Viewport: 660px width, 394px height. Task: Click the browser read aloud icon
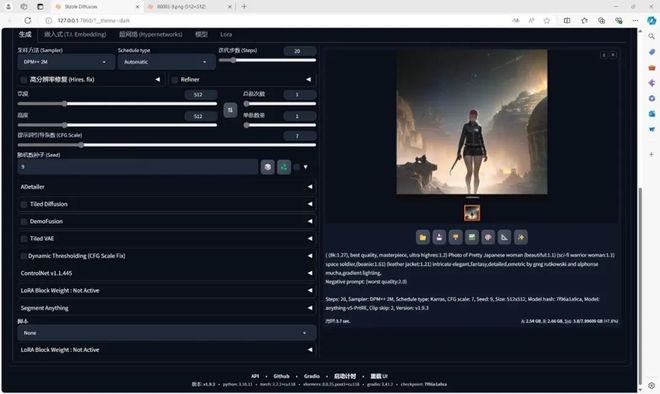tap(531, 20)
